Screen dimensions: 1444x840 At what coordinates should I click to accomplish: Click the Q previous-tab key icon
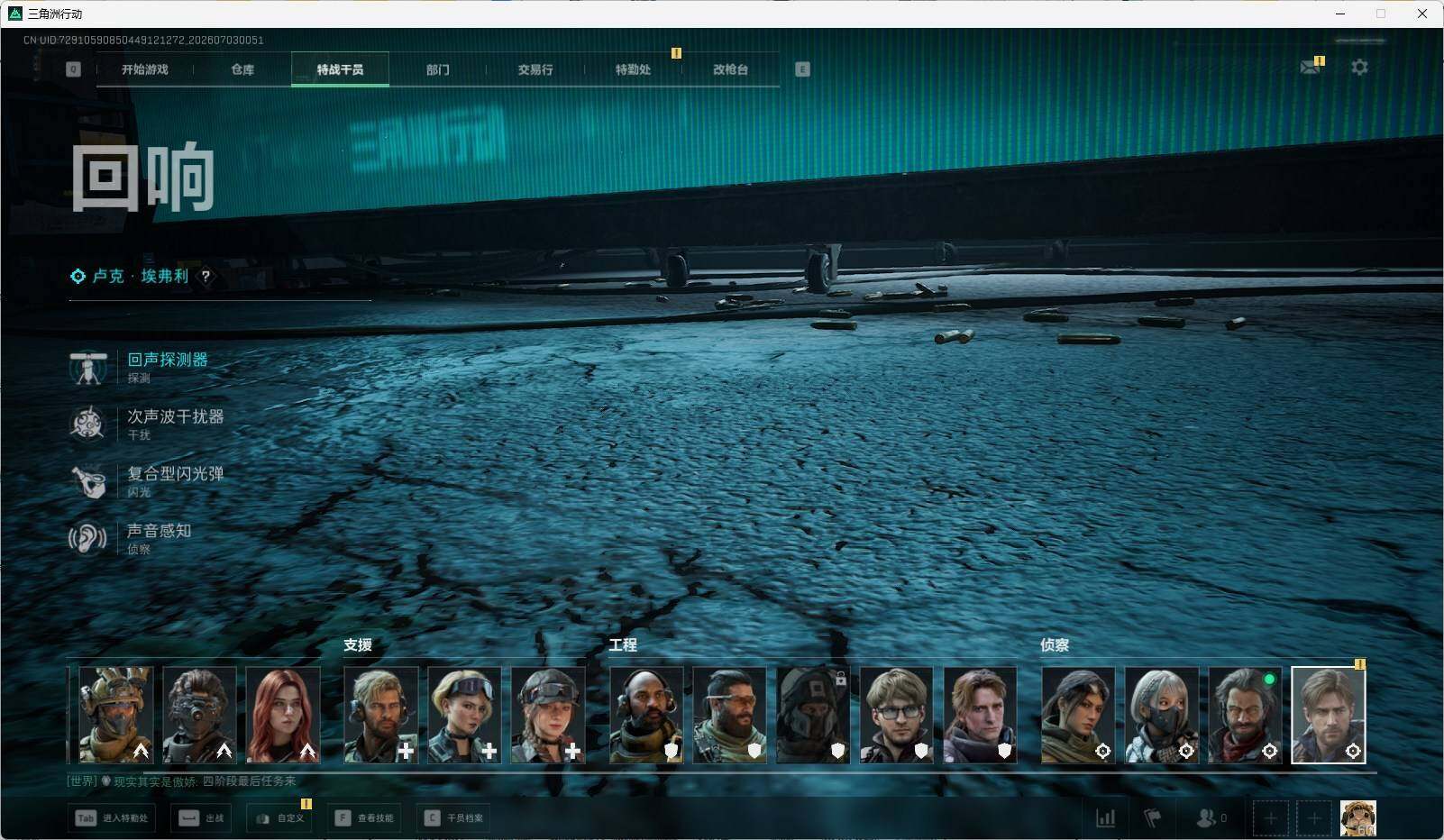73,69
